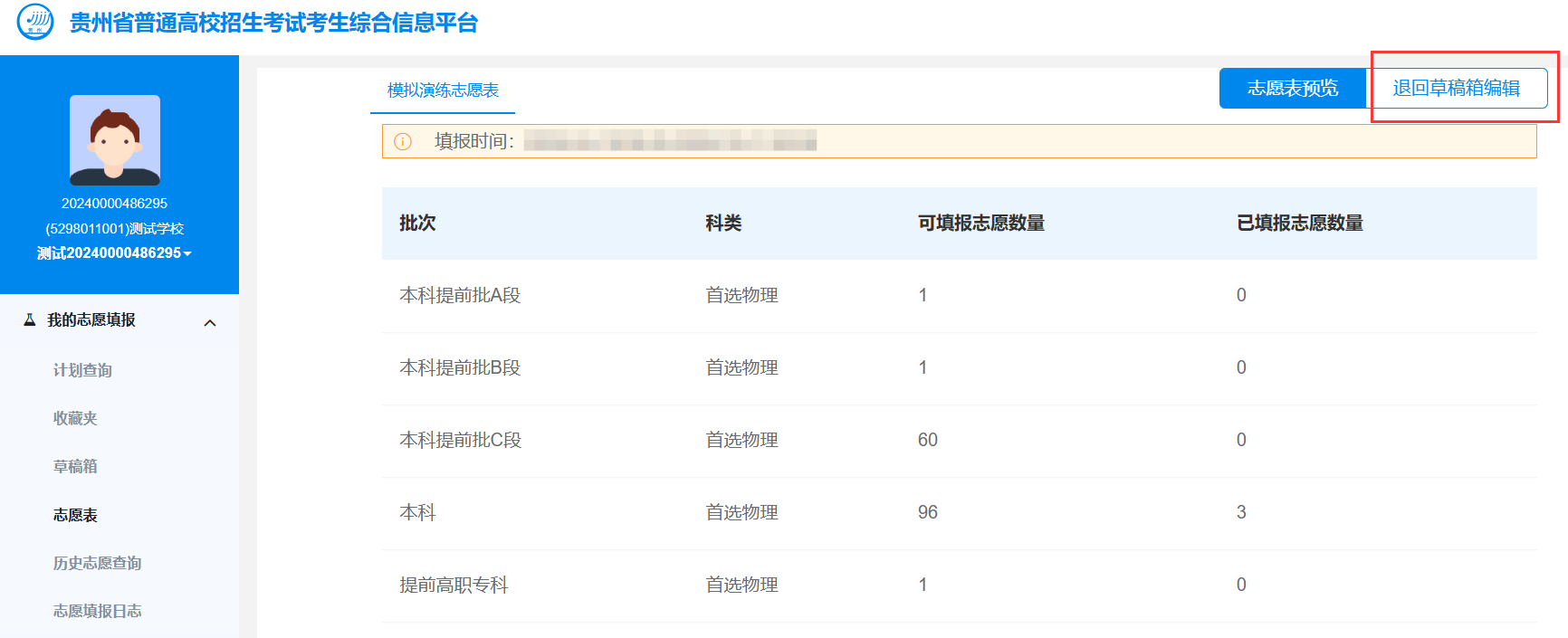Open 志愿填报日志 in the sidebar

pos(97,611)
